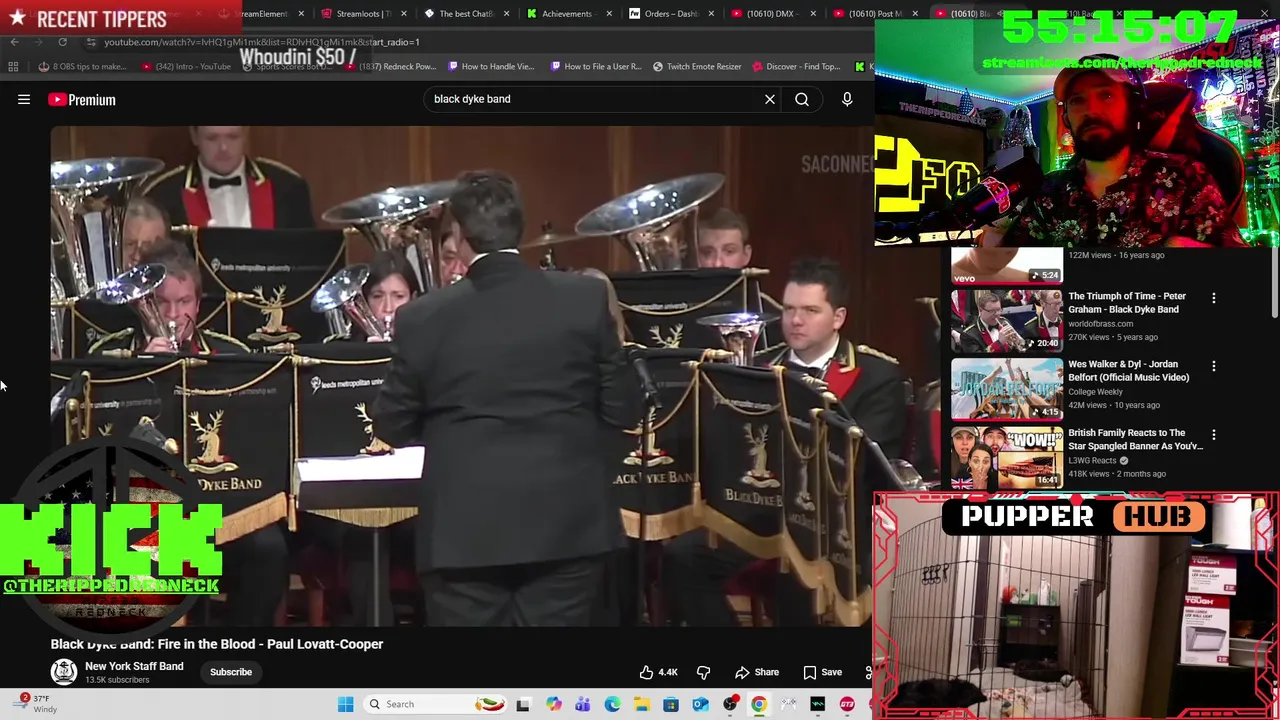Image resolution: width=1280 pixels, height=720 pixels.
Task: Reload the page with refresh icon
Action: pyautogui.click(x=62, y=42)
